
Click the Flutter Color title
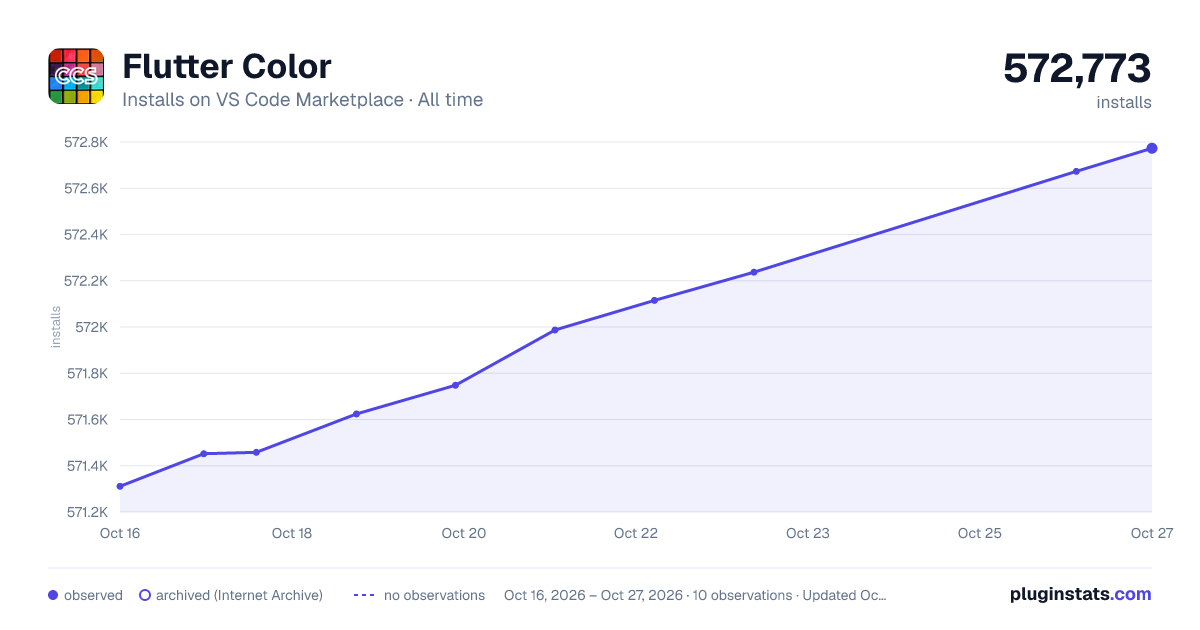[227, 67]
